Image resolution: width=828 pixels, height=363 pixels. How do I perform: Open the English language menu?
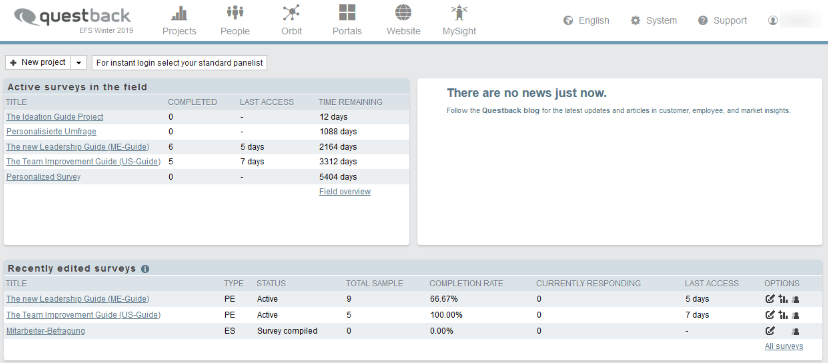pyautogui.click(x=587, y=21)
